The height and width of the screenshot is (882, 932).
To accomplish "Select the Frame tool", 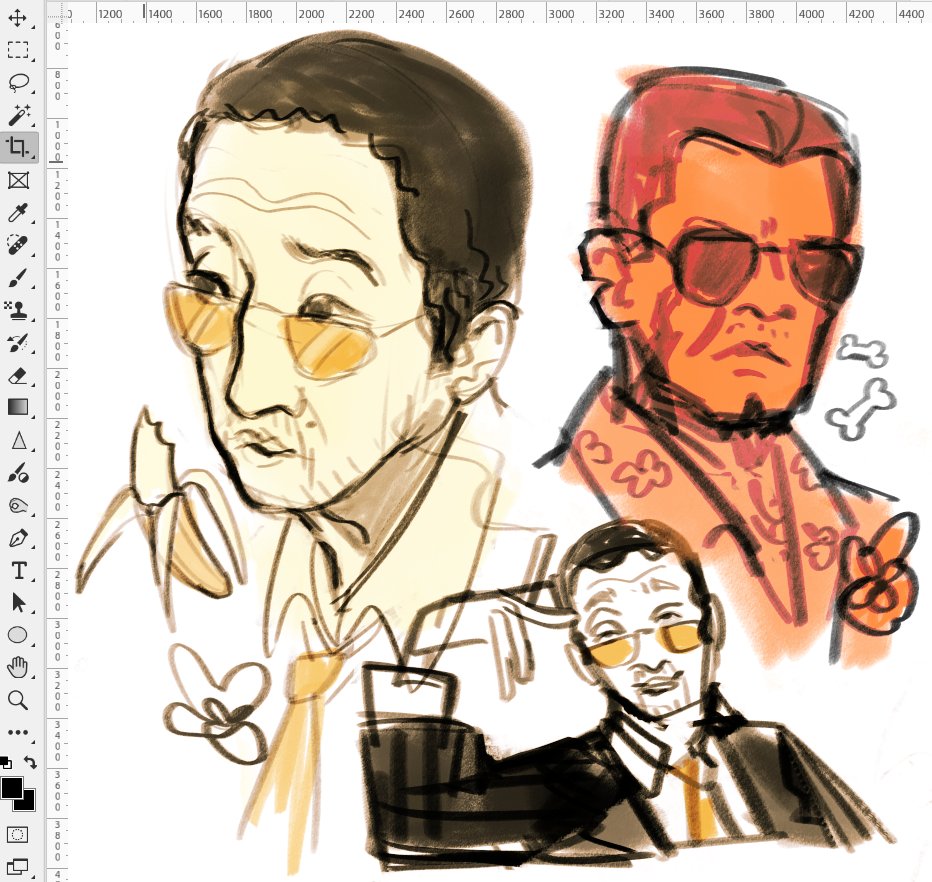I will 18,180.
